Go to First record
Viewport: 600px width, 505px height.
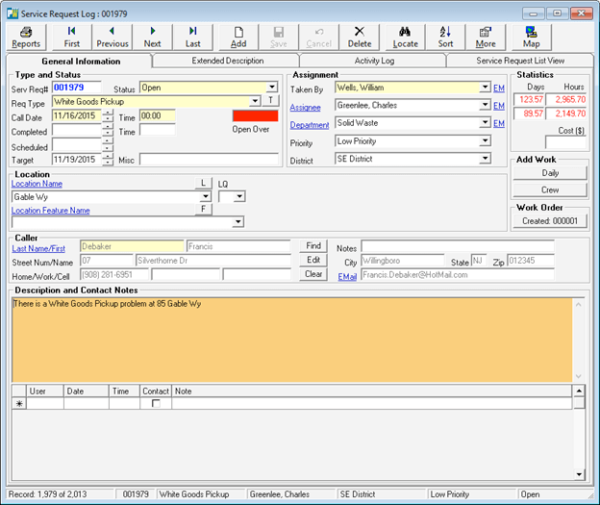[72, 37]
